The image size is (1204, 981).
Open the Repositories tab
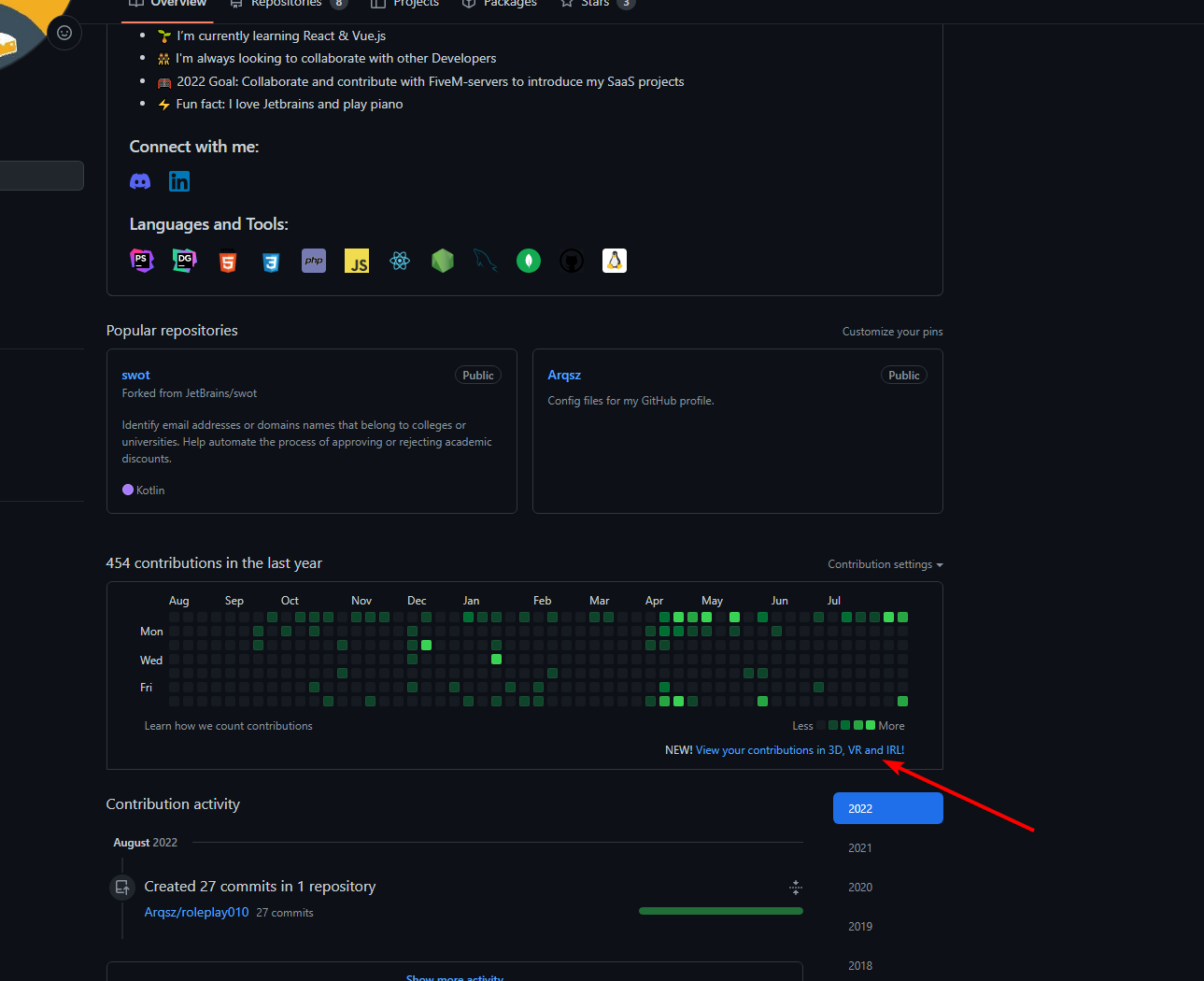pyautogui.click(x=286, y=4)
